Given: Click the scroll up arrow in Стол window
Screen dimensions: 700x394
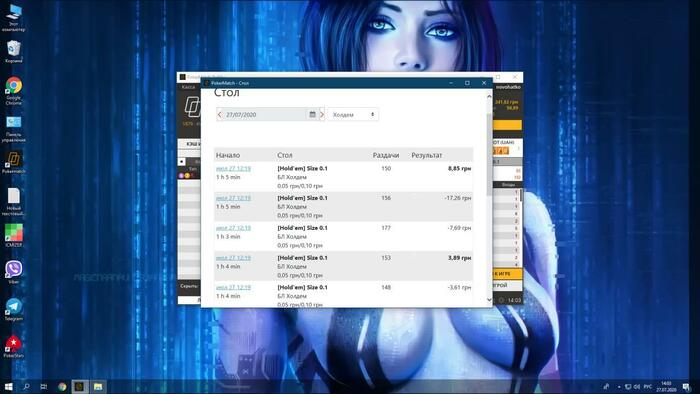Looking at the screenshot, I should tap(489, 96).
